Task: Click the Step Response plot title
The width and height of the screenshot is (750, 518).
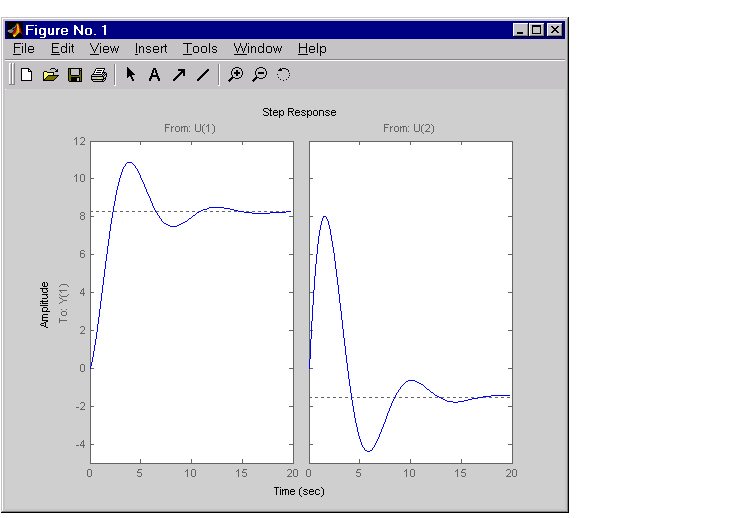Action: [x=299, y=112]
